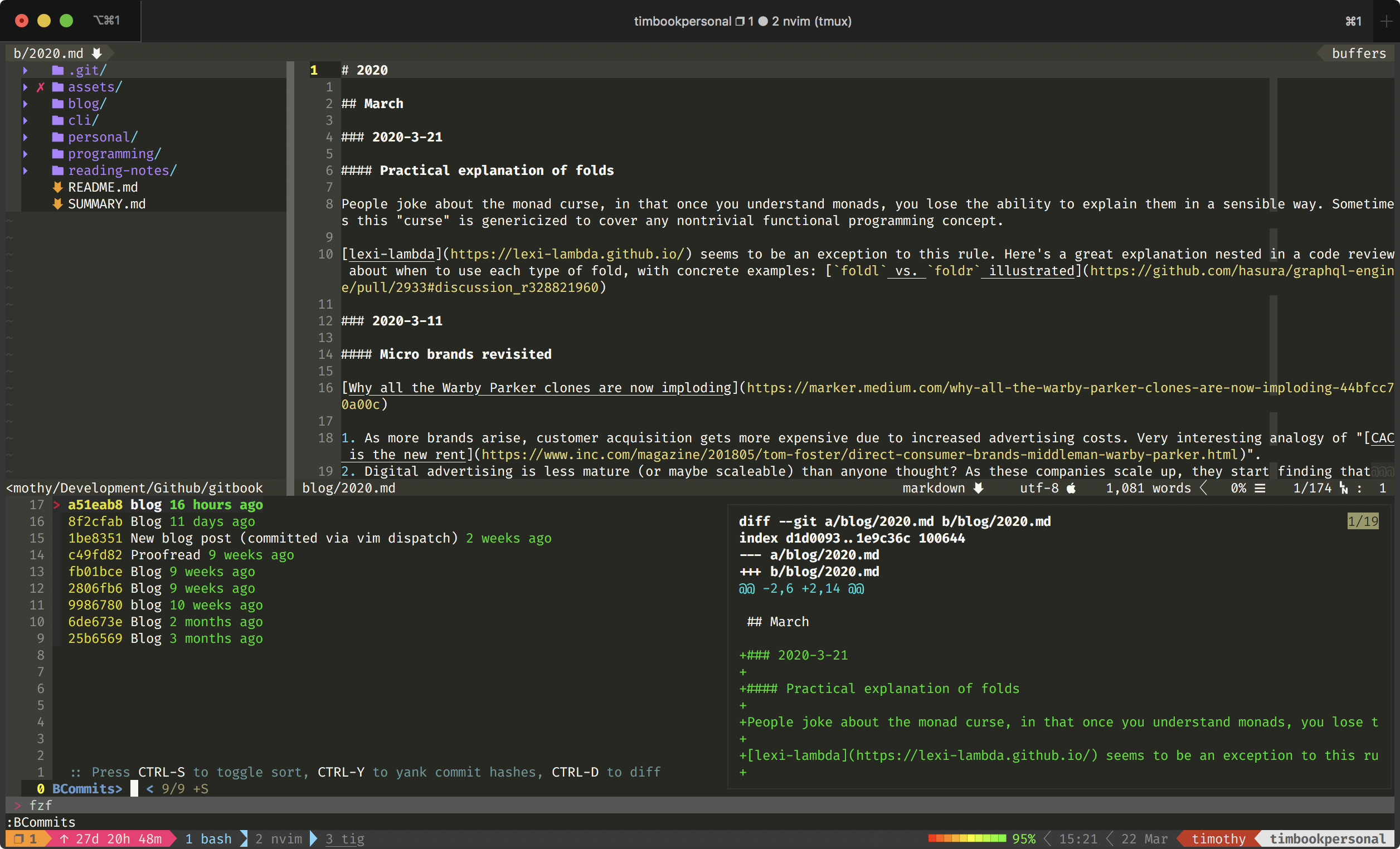
Task: Click the new tab plus icon
Action: tap(1387, 21)
